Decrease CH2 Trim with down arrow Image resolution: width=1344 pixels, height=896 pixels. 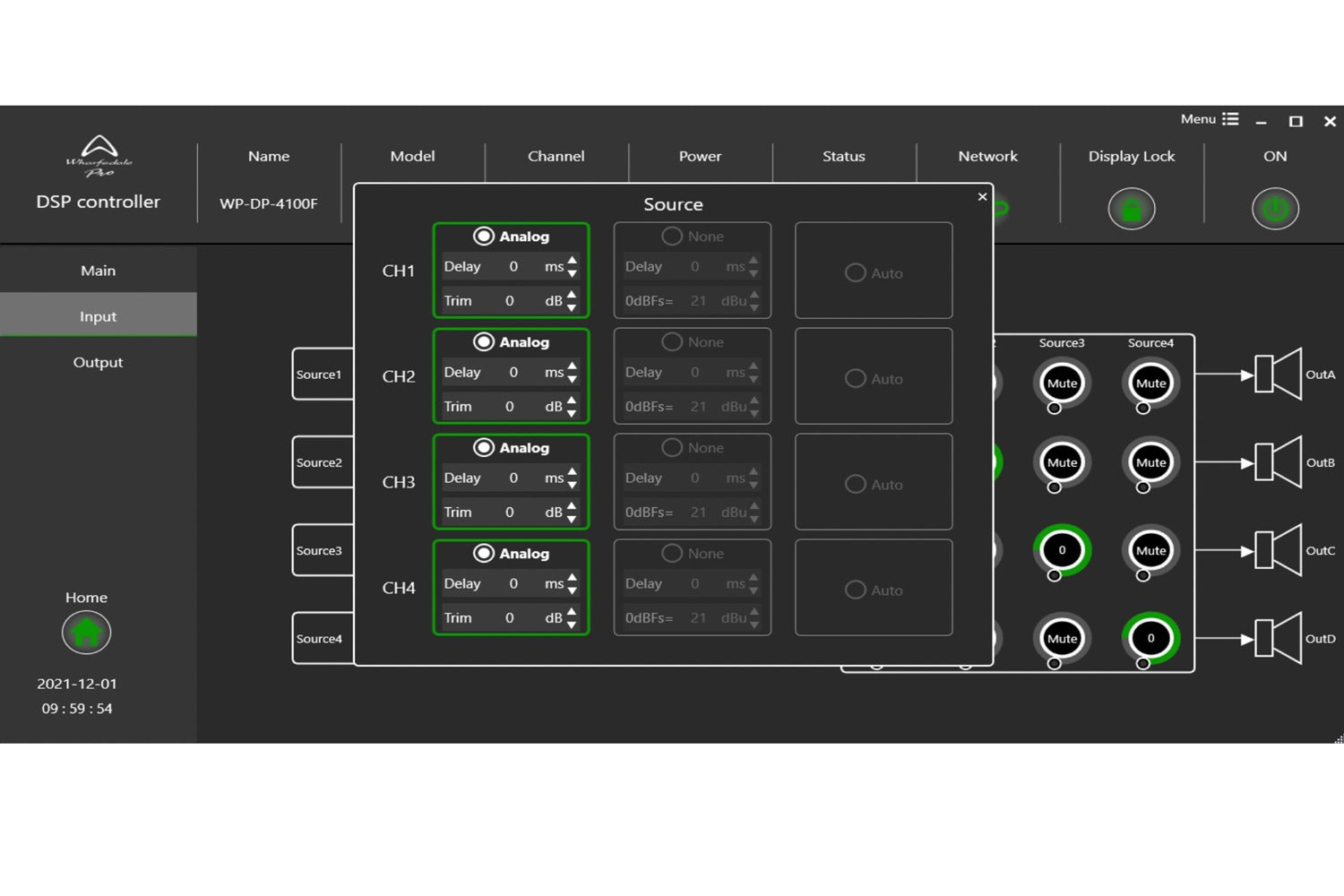pyautogui.click(x=573, y=413)
